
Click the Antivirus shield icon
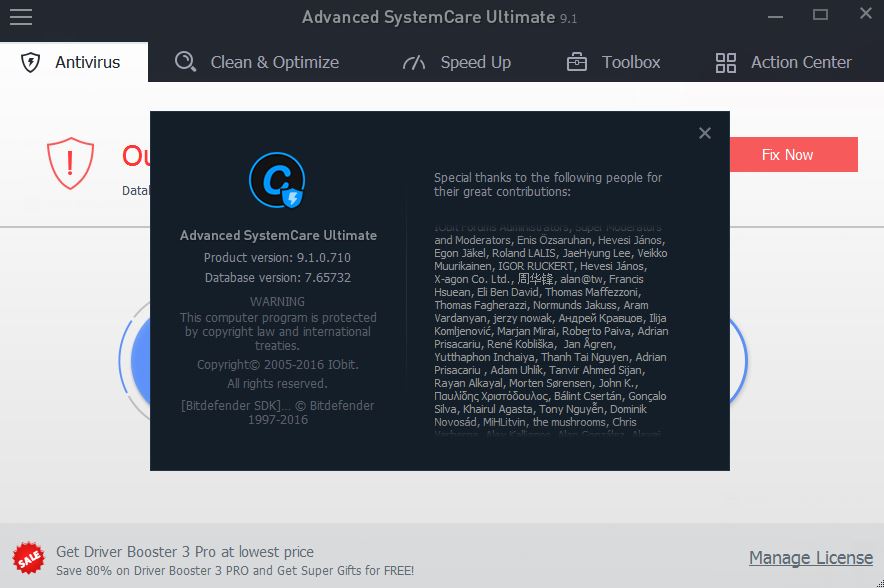[31, 61]
